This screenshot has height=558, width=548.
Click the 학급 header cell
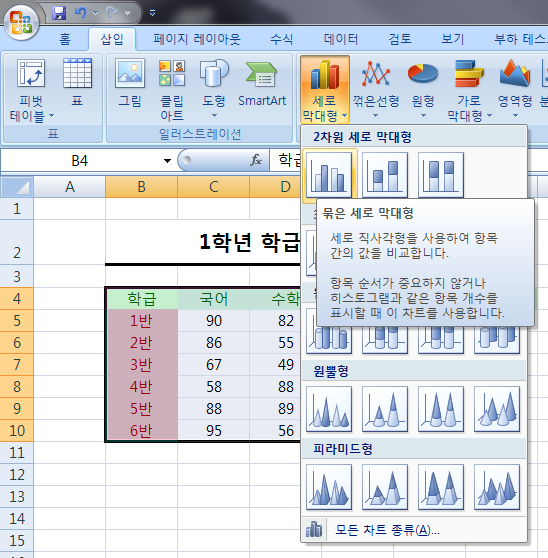[142, 299]
